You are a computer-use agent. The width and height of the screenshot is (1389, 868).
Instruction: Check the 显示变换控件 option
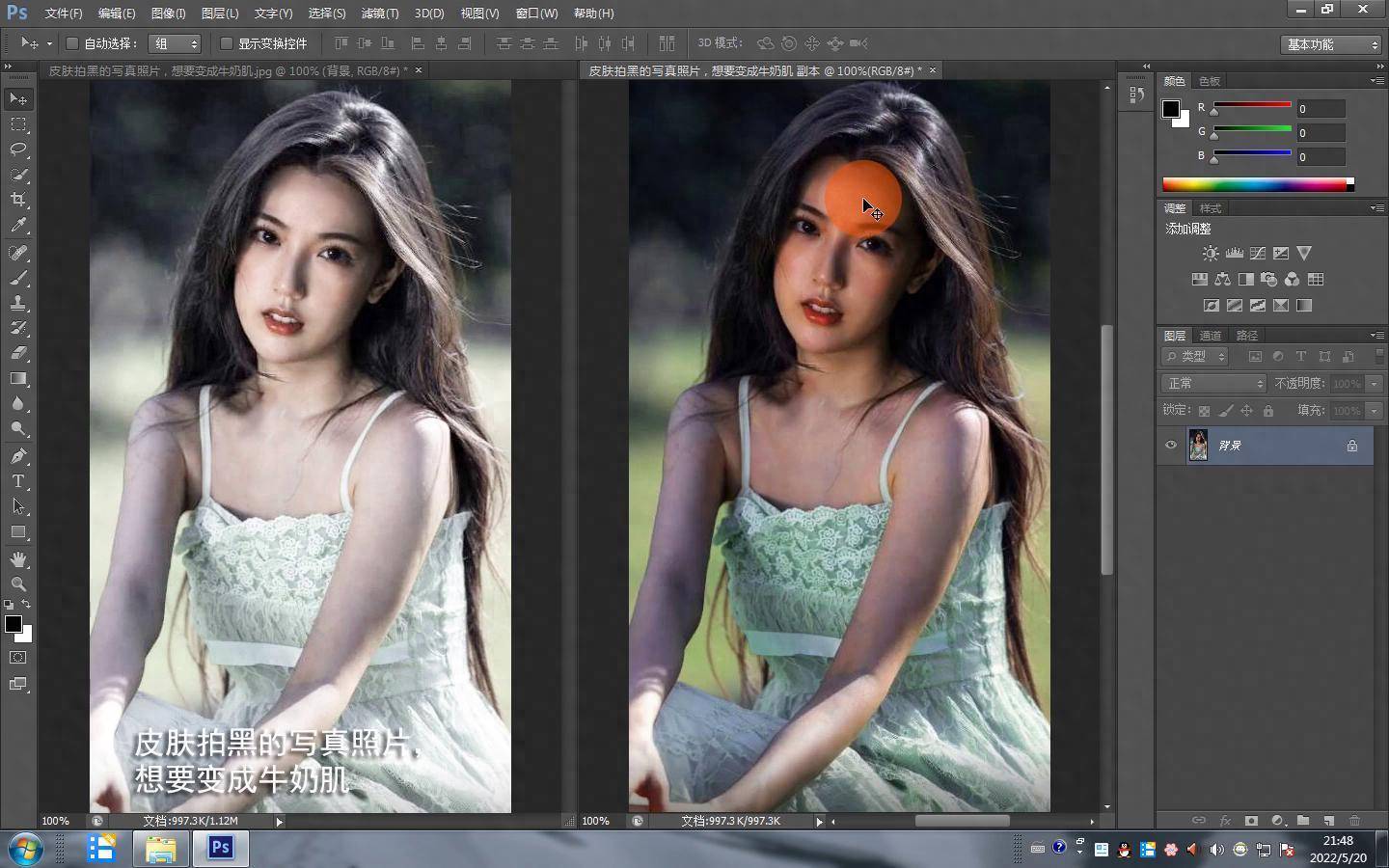(227, 43)
